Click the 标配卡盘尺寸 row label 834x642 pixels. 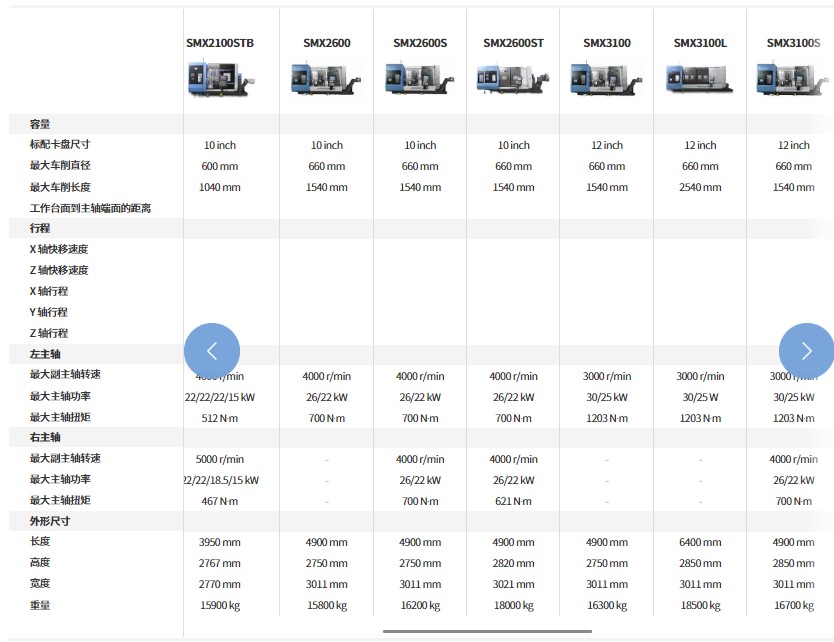click(x=60, y=144)
